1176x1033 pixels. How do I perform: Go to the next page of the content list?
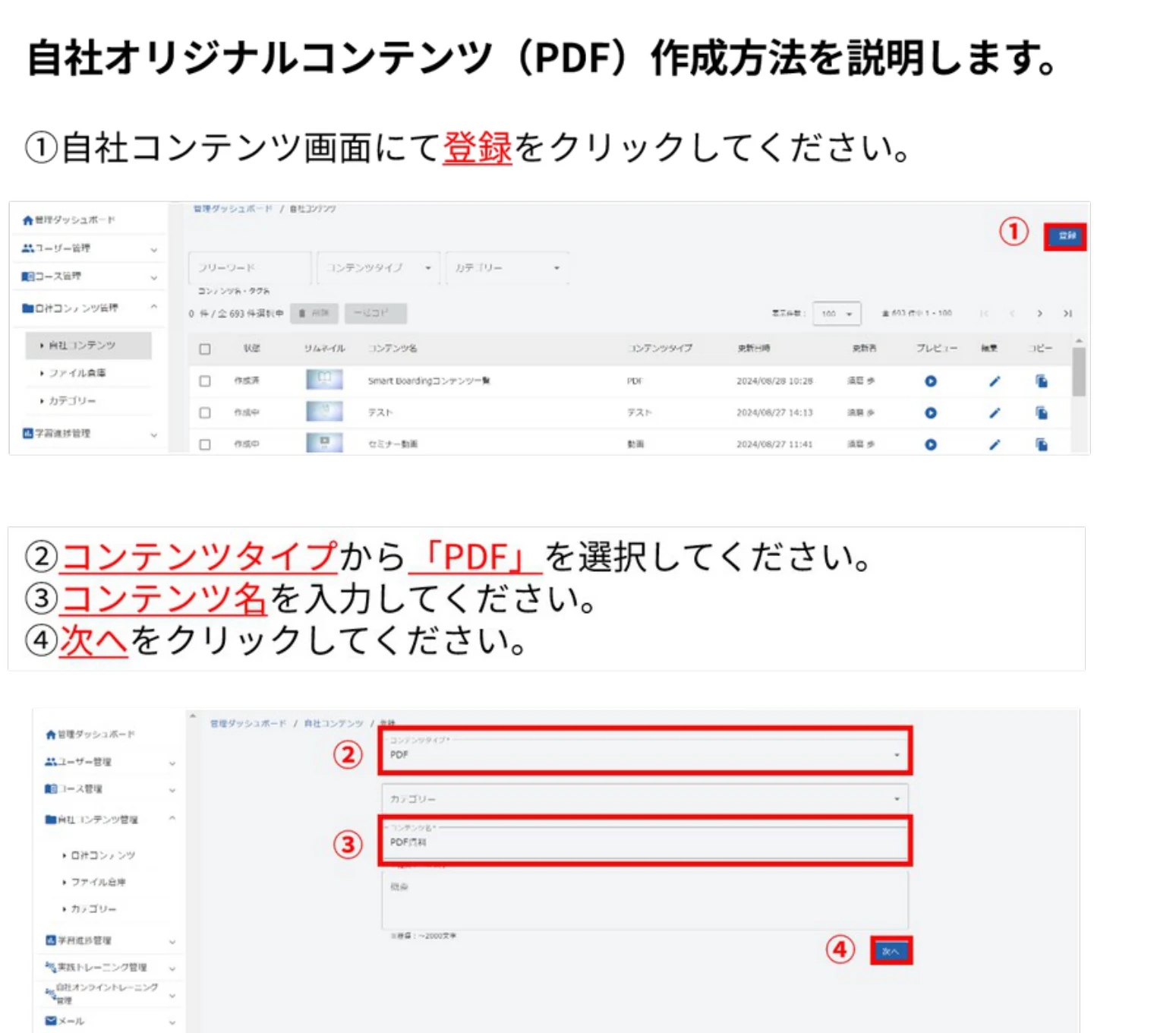coord(1039,314)
